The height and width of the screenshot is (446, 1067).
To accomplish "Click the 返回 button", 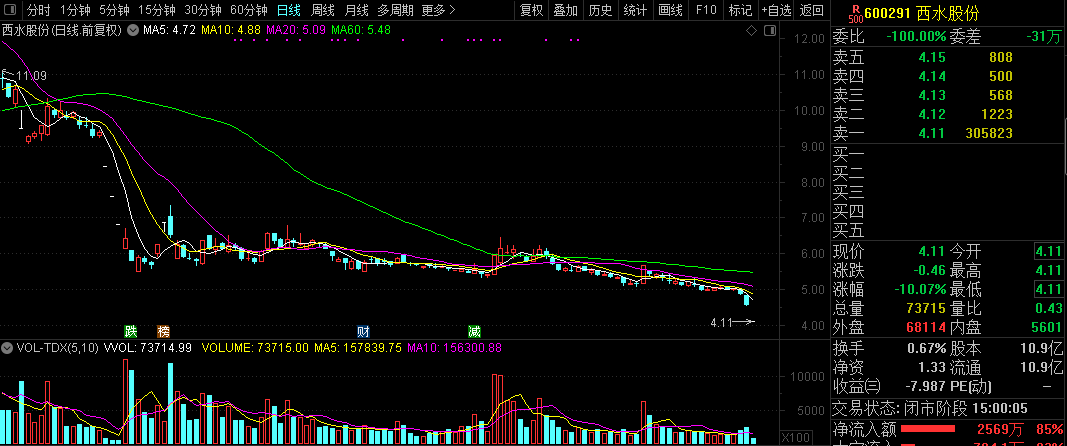I will pyautogui.click(x=812, y=10).
